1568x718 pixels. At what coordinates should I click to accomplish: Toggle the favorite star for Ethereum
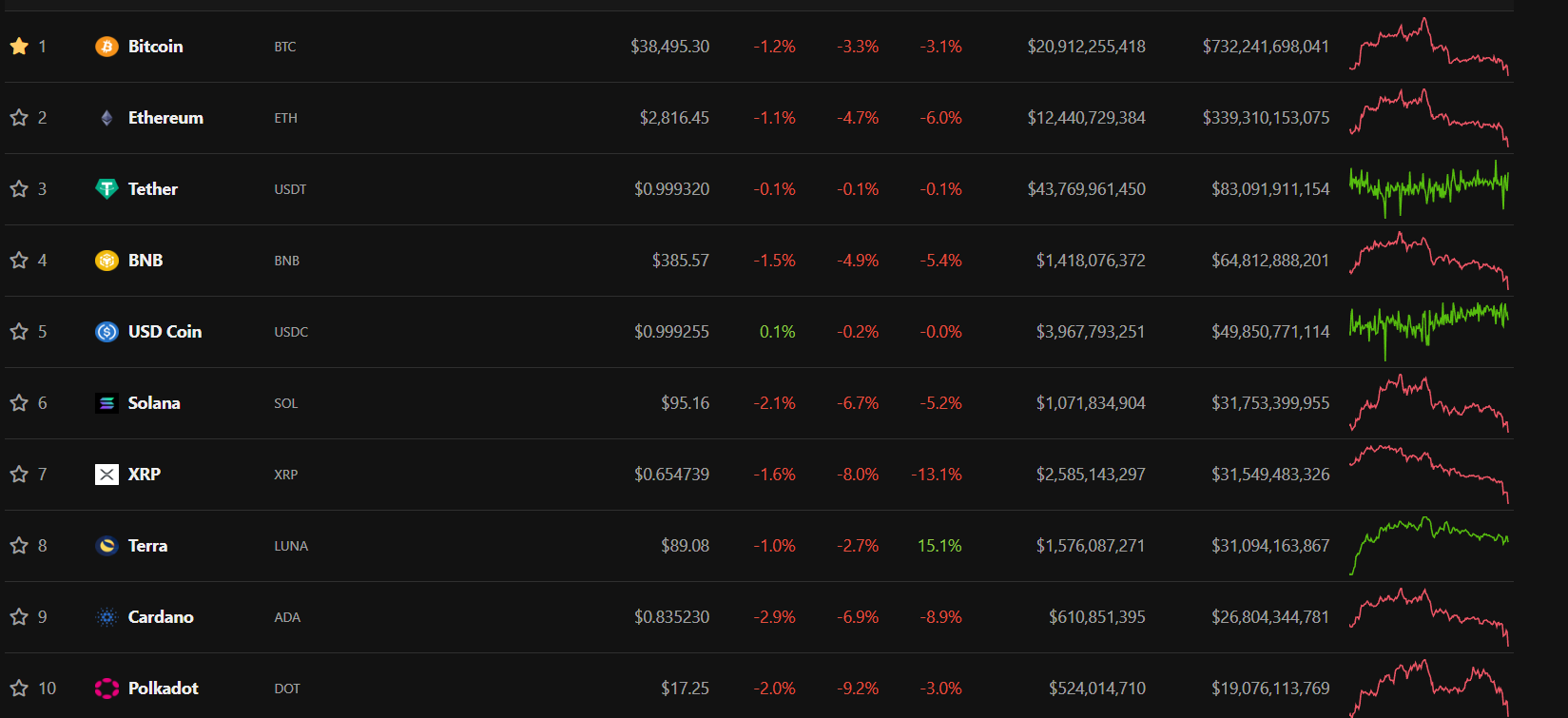[x=19, y=117]
